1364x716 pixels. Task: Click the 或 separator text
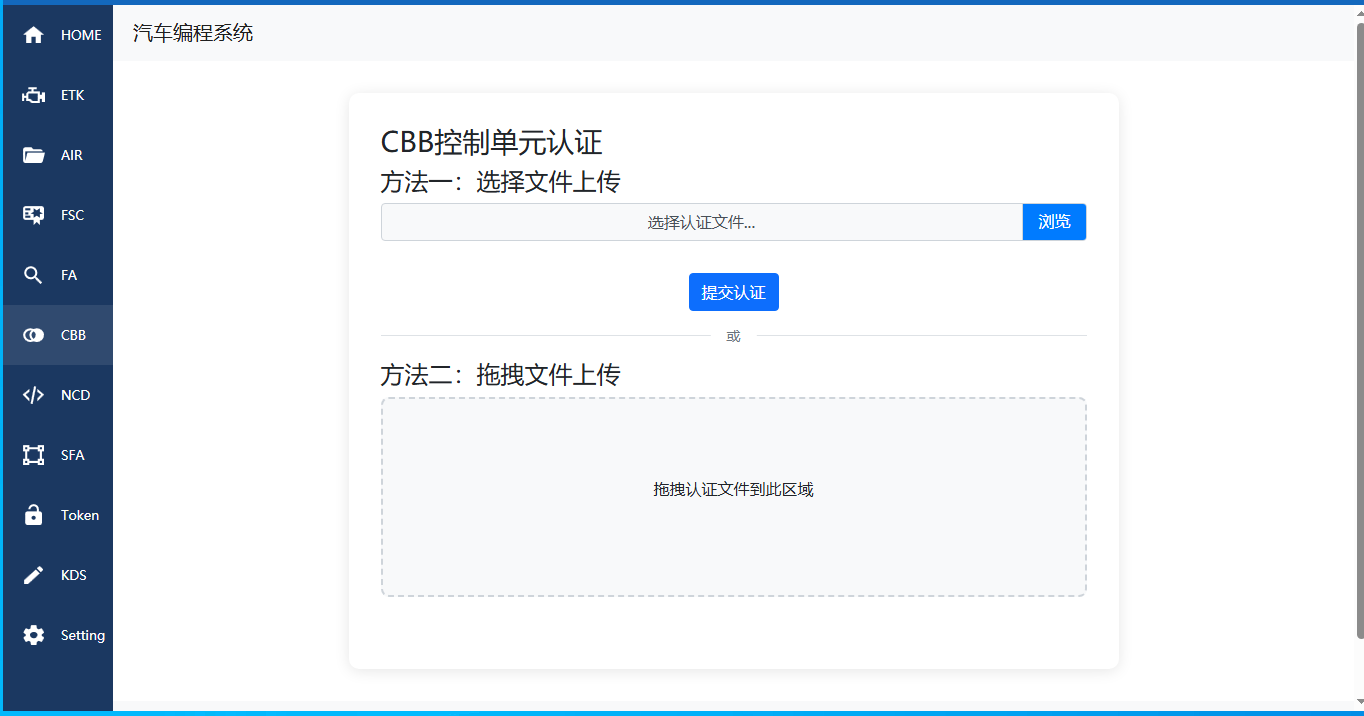[733, 336]
